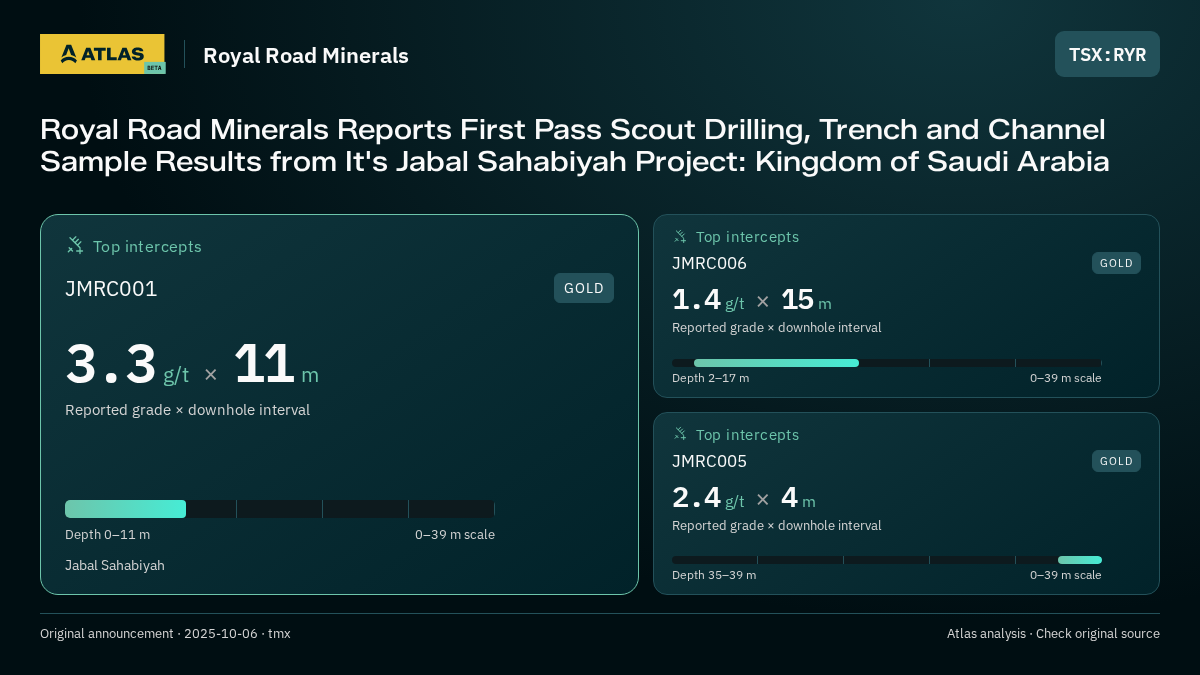Select the JMRC005 hole ID
The image size is (1200, 675).
click(709, 461)
